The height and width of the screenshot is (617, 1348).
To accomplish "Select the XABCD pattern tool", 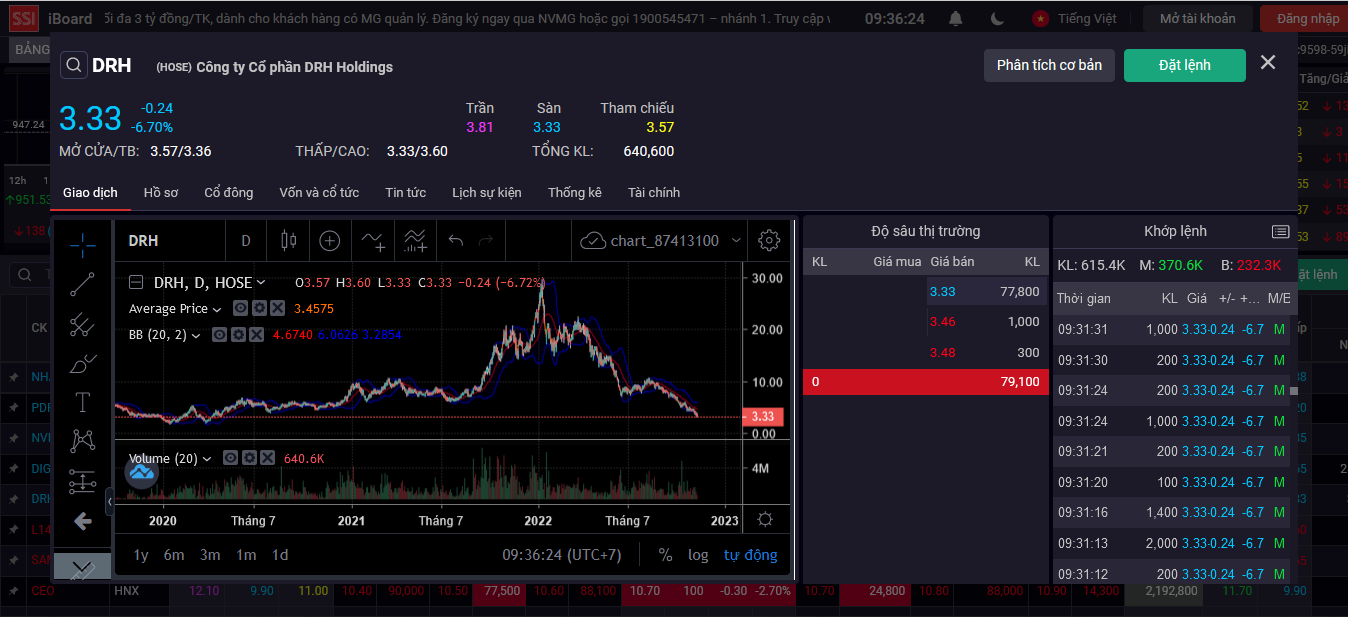I will [x=83, y=442].
